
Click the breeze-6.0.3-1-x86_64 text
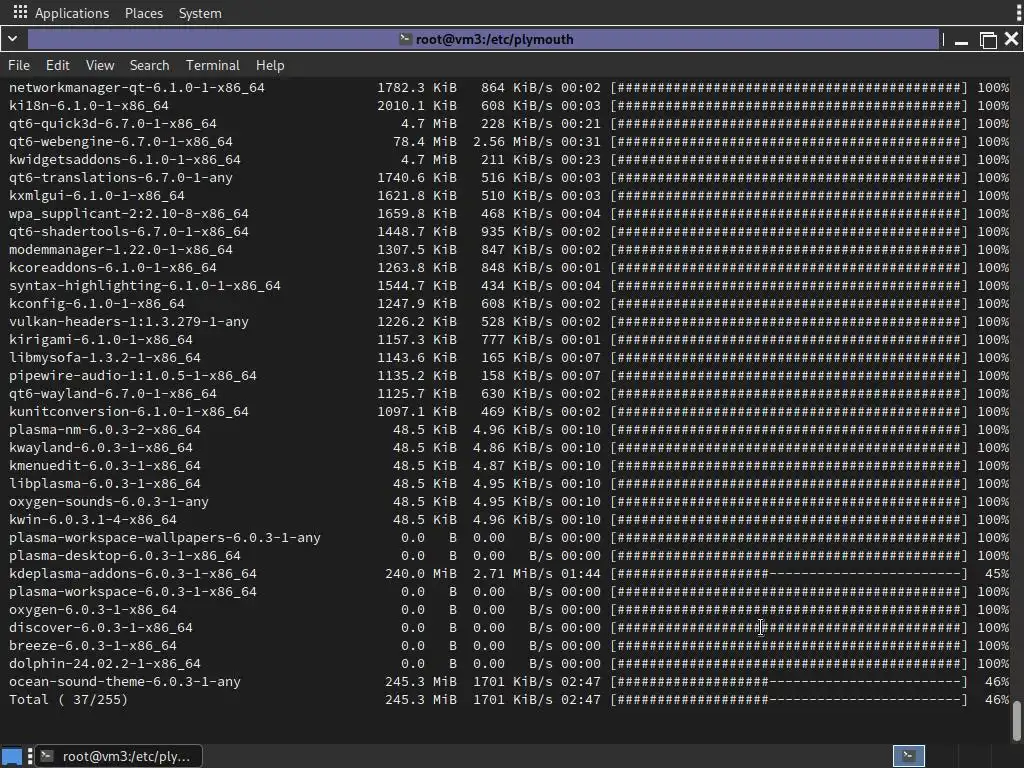point(93,646)
